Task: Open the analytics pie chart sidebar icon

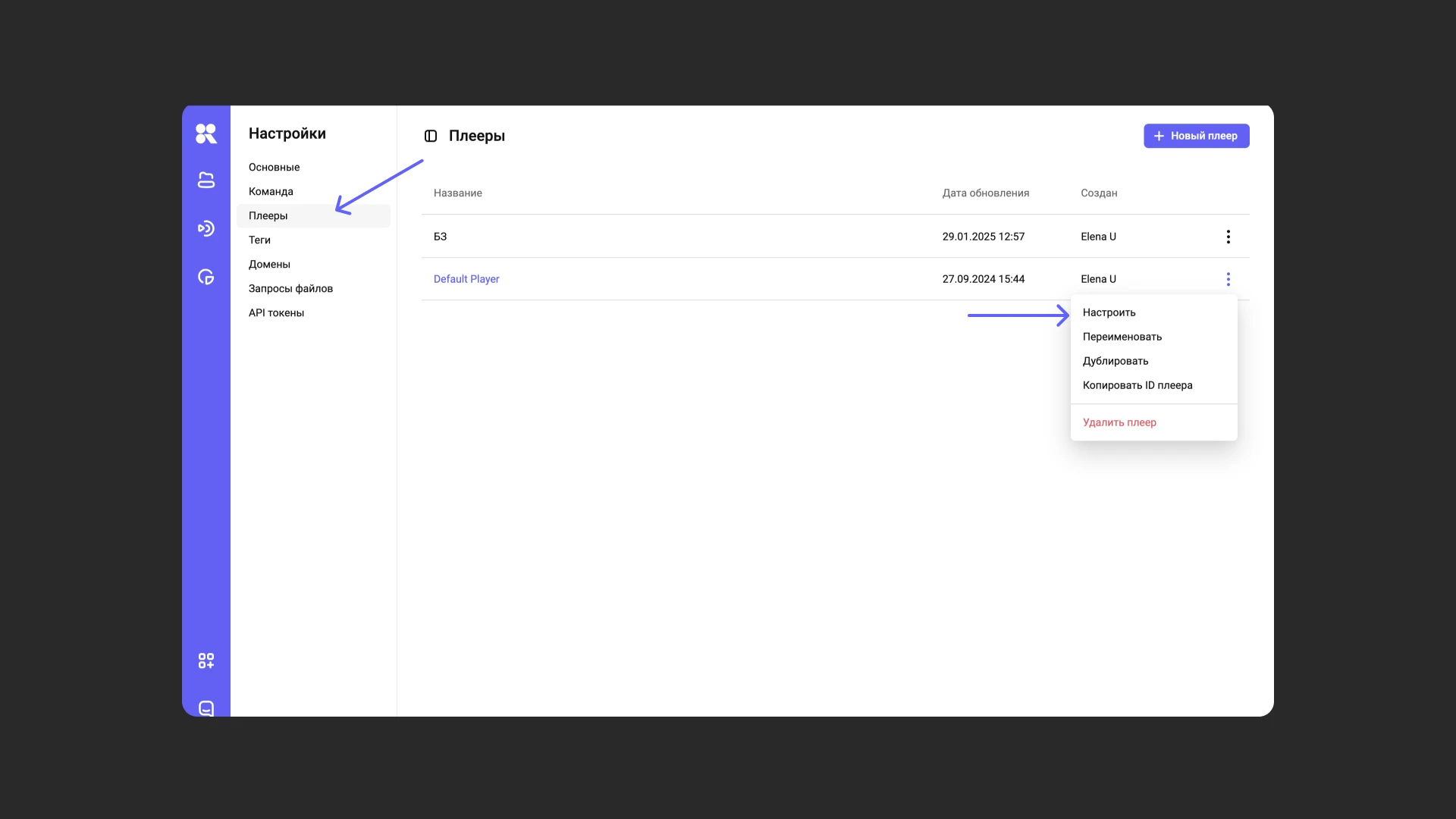Action: point(206,277)
